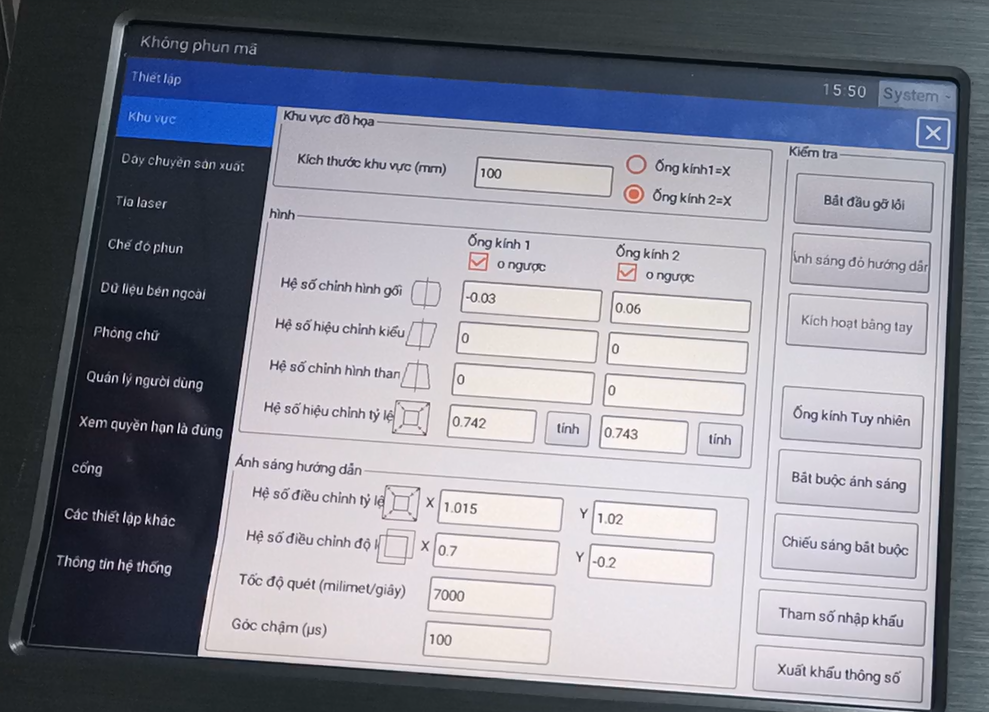Image resolution: width=989 pixels, height=712 pixels.
Task: Click tính button next to 0.742
Action: click(568, 427)
